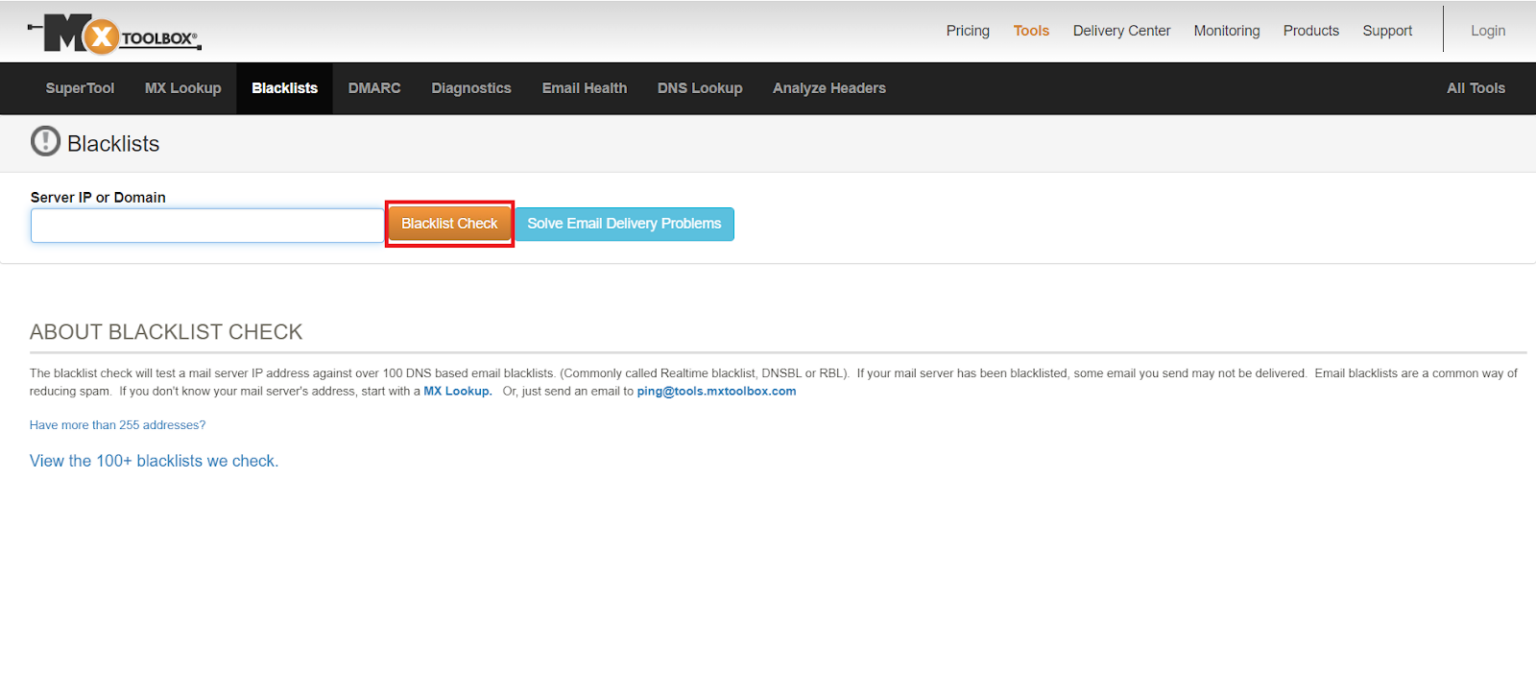Viewport: 1536px width, 694px height.
Task: Open the Email Health tab
Action: point(584,88)
